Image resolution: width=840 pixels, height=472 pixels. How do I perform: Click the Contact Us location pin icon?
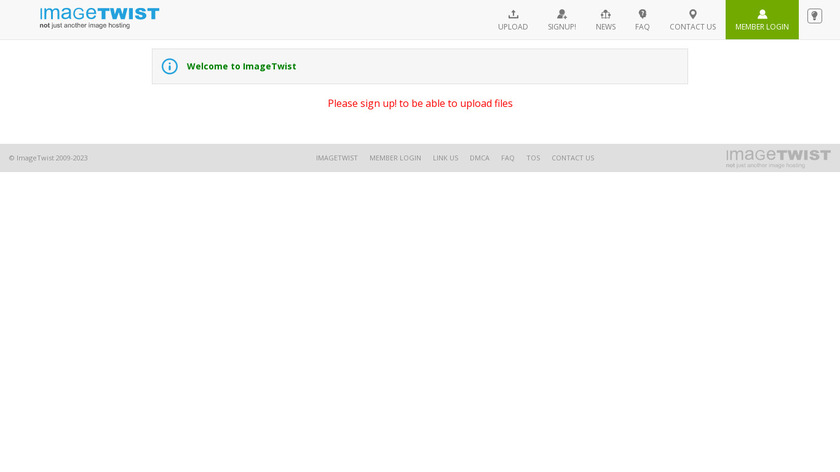point(693,14)
